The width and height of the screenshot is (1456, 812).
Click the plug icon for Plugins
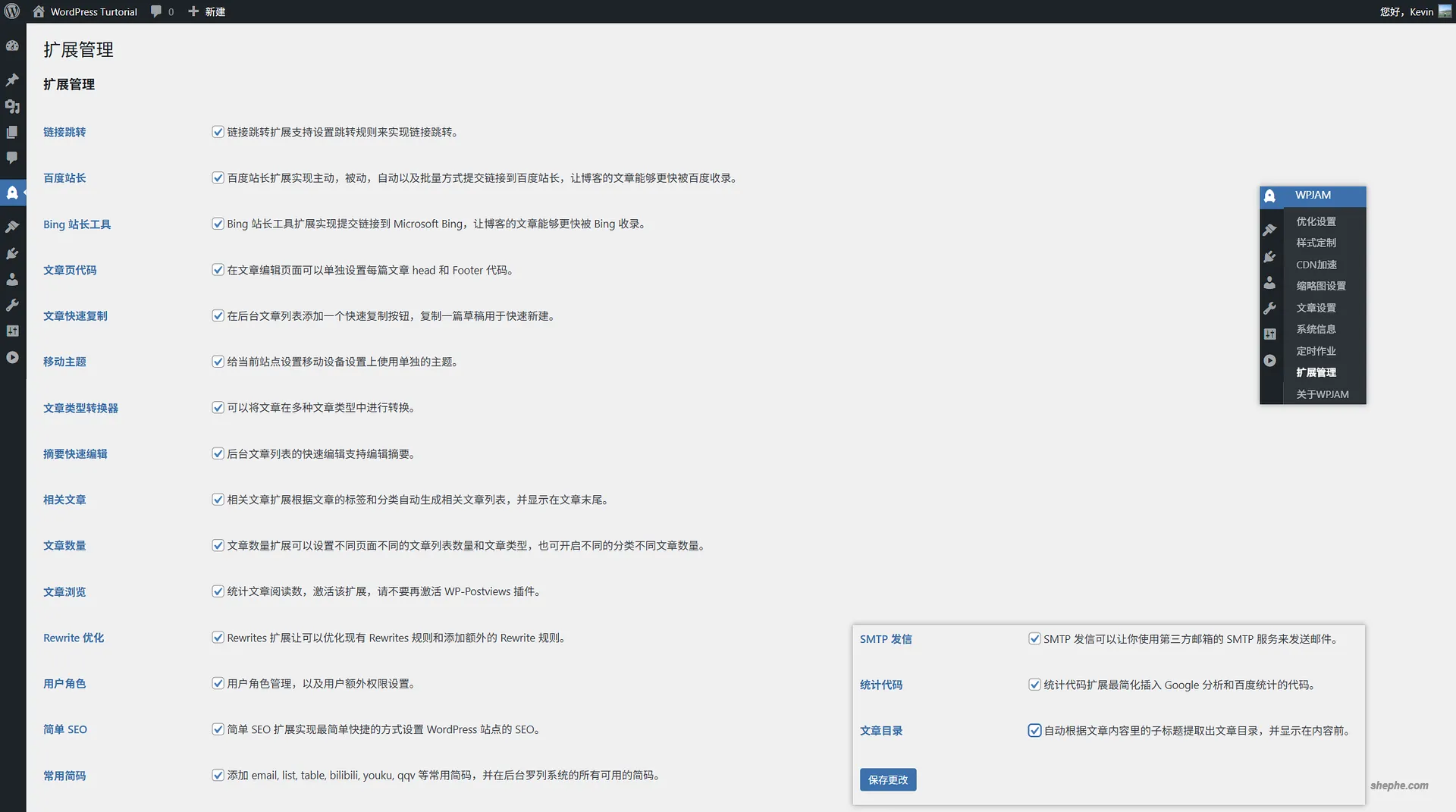(x=12, y=253)
